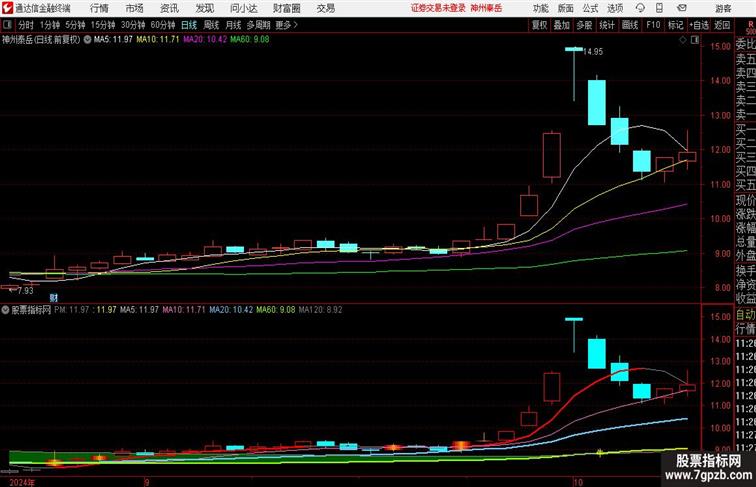Click the blue 财 finance marker
Screen dimensions: 756x487
(x=54, y=298)
